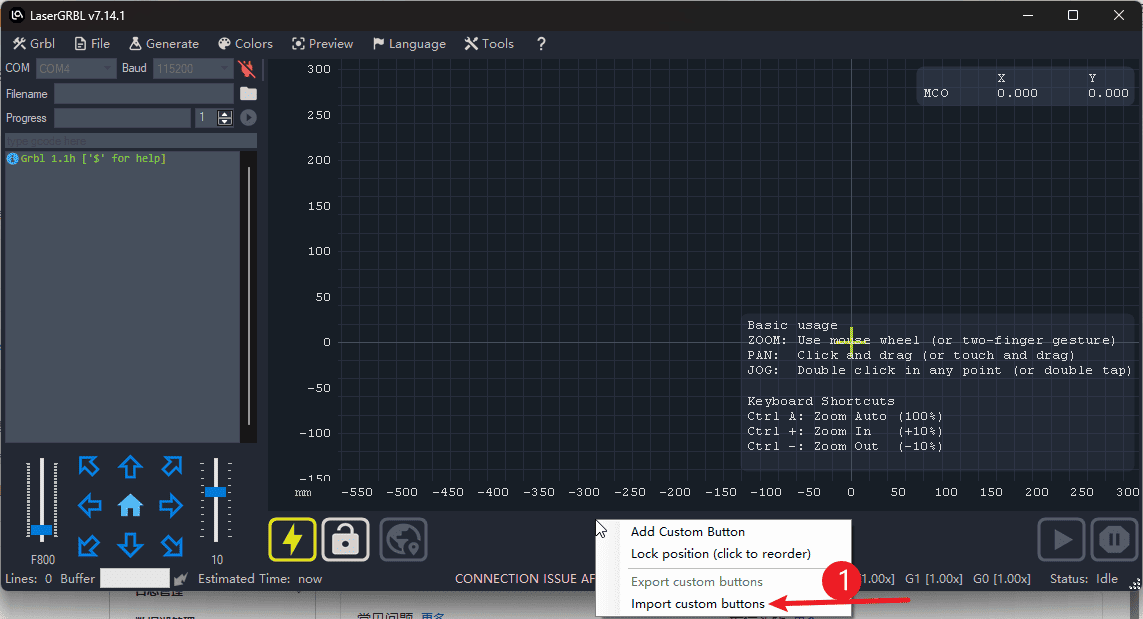1143x619 pixels.
Task: Click the disconnect plug icon beside Baud
Action: pos(247,69)
